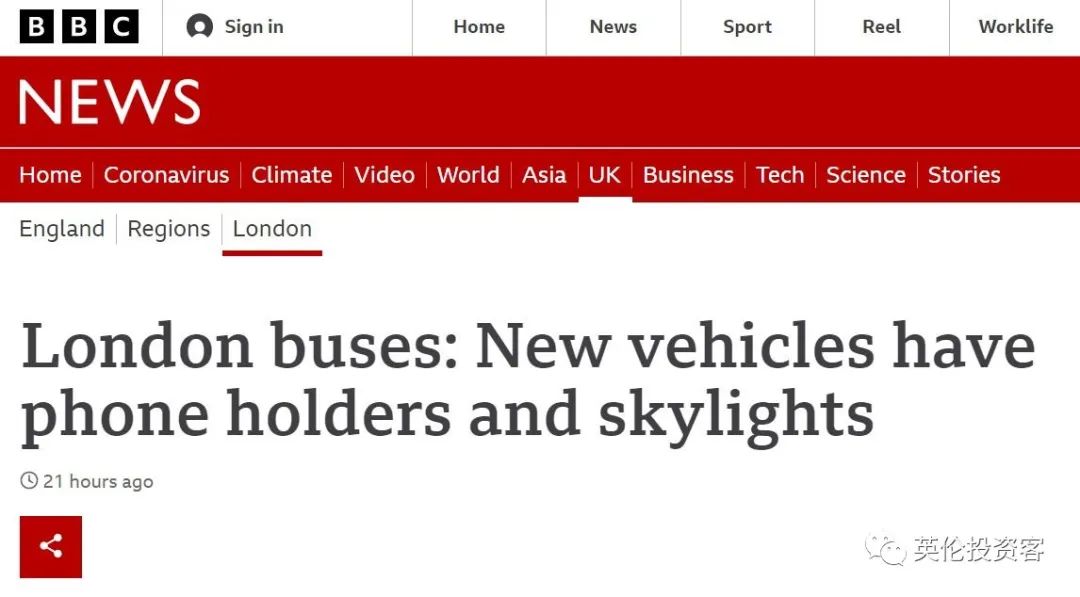Select the Business section tab
This screenshot has height=597, width=1080.
688,175
